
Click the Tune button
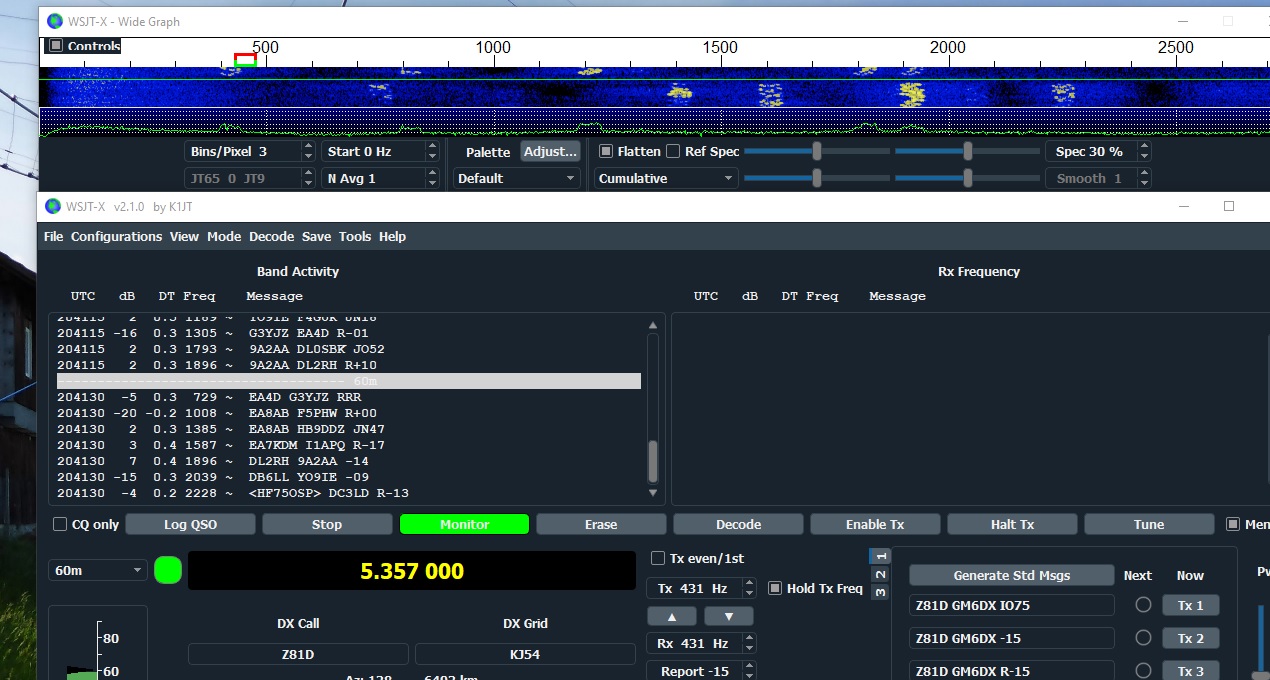pyautogui.click(x=1149, y=524)
